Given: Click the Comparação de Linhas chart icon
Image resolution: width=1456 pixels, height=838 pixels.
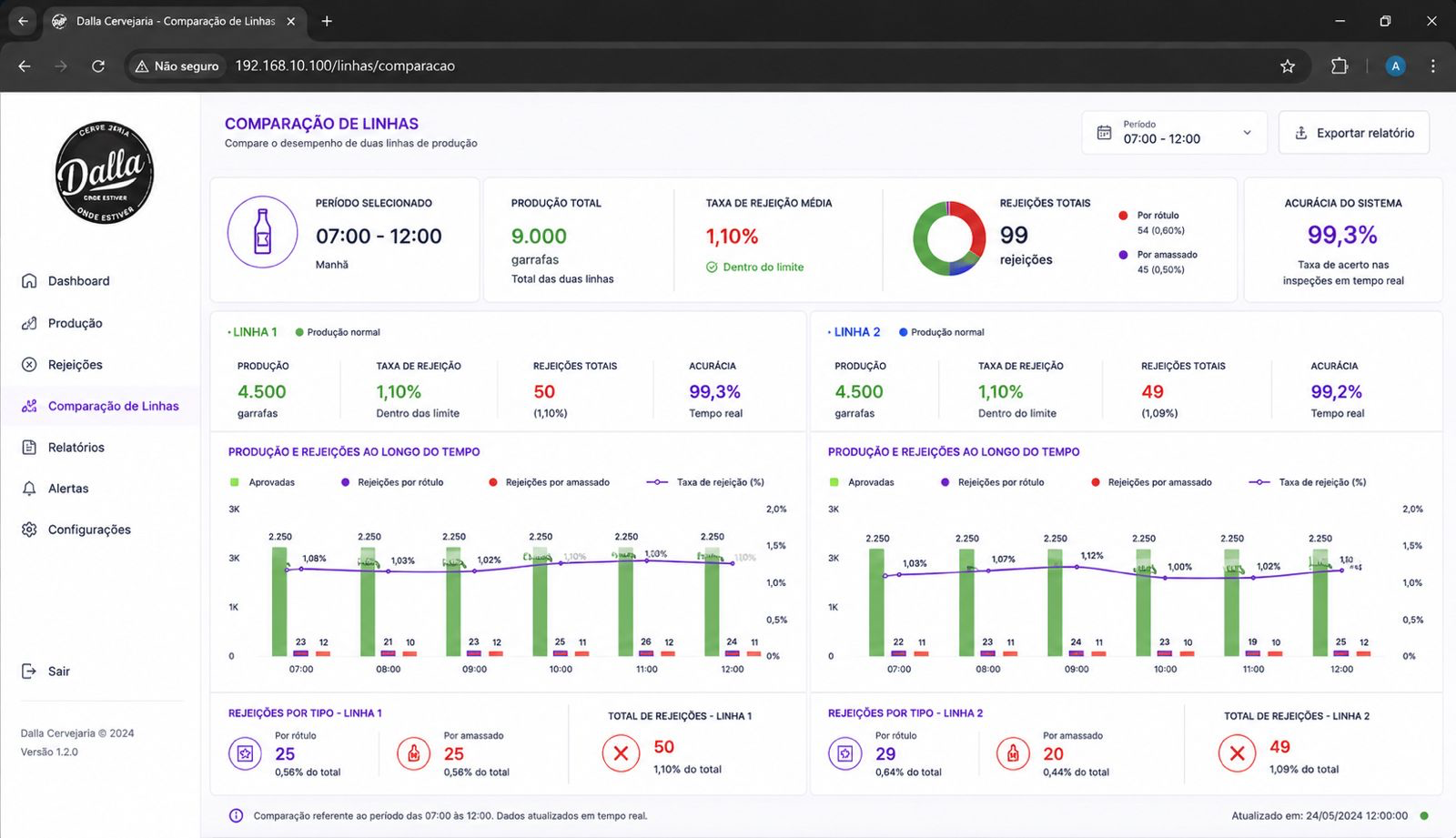Looking at the screenshot, I should (29, 406).
